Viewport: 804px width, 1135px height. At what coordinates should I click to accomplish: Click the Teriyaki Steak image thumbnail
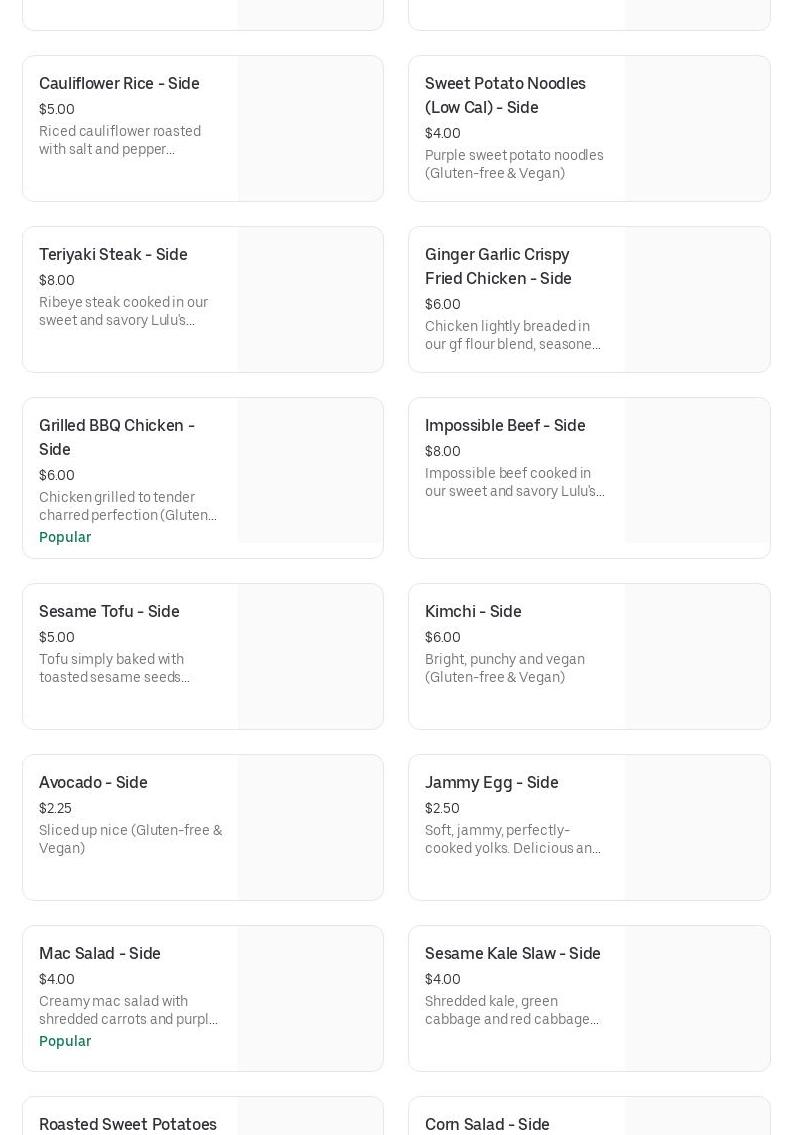(x=311, y=299)
